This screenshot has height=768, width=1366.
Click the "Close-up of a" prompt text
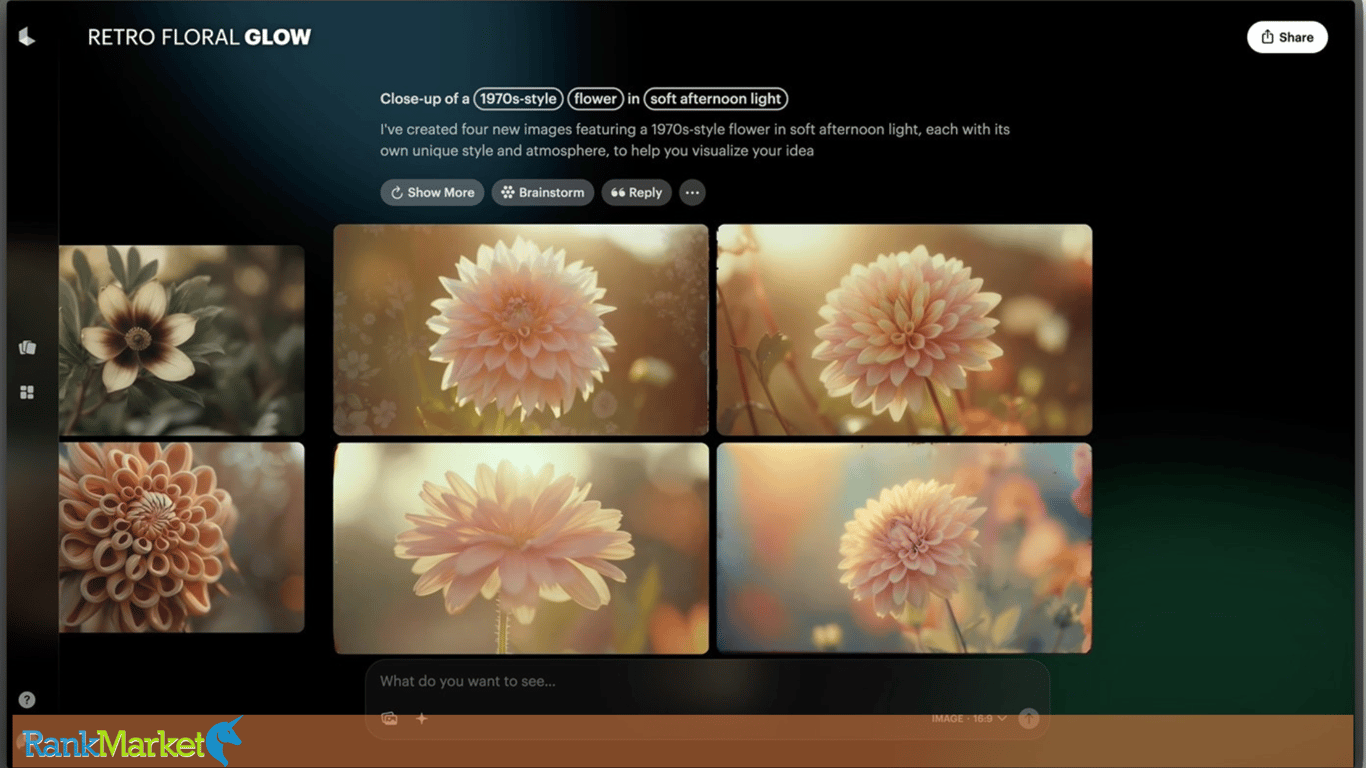pos(424,99)
